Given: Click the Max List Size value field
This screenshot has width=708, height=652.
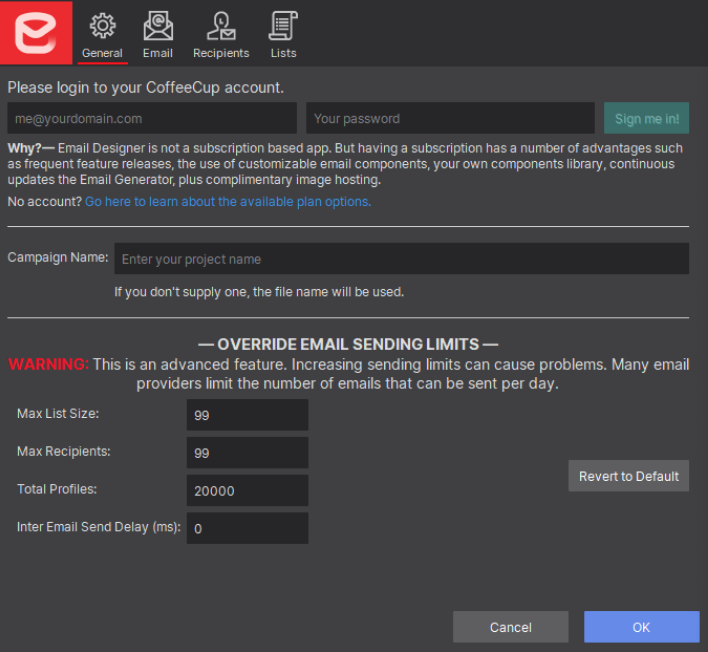Looking at the screenshot, I should (x=247, y=414).
